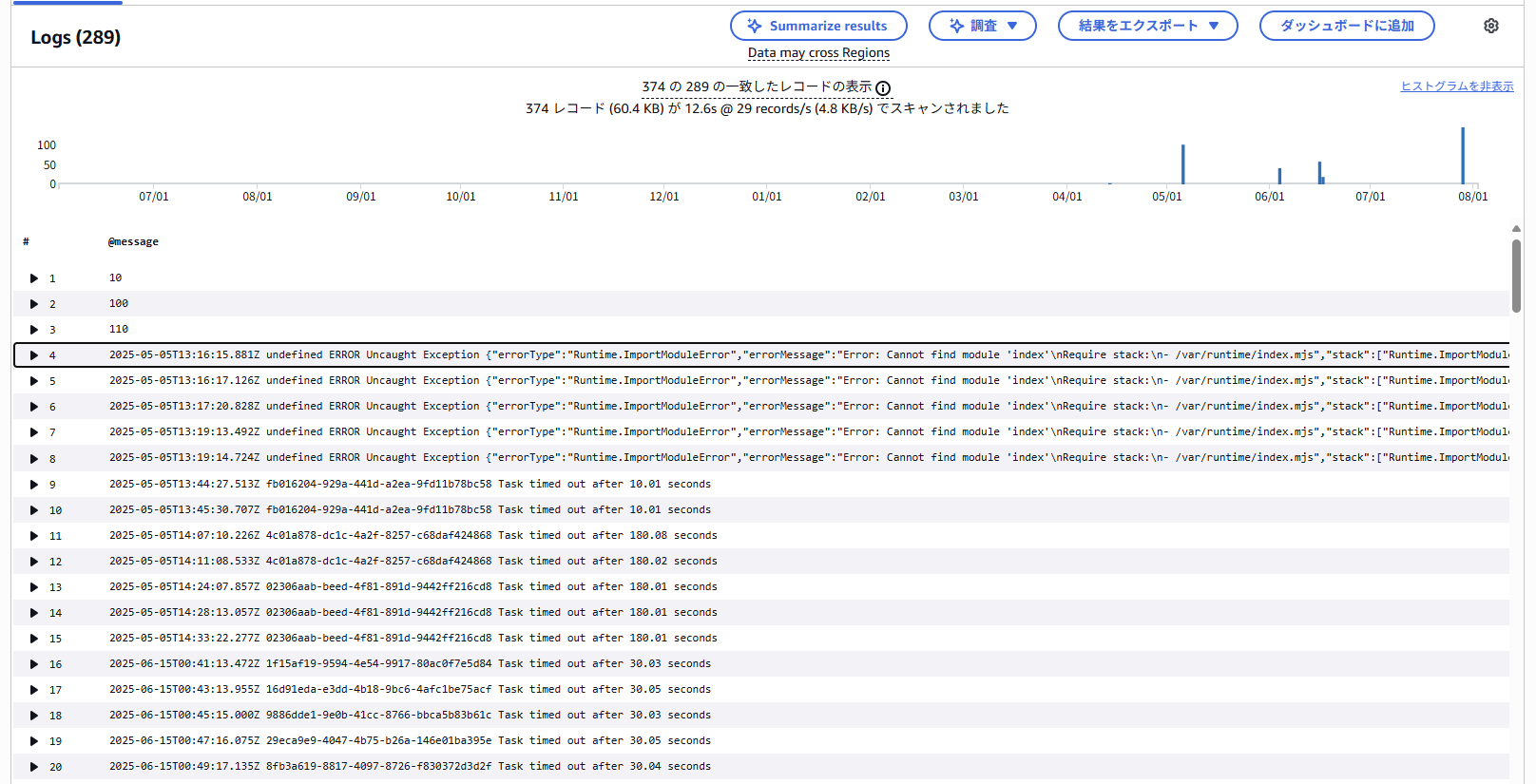
Task: Click the 14:07:10.226Z timed out log message
Action: (x=413, y=536)
